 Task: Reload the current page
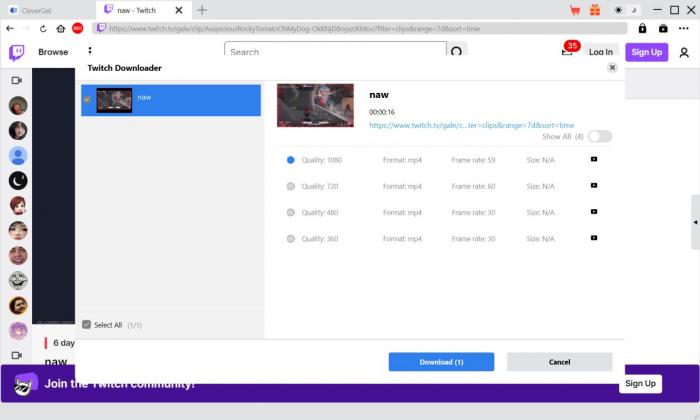pos(43,29)
